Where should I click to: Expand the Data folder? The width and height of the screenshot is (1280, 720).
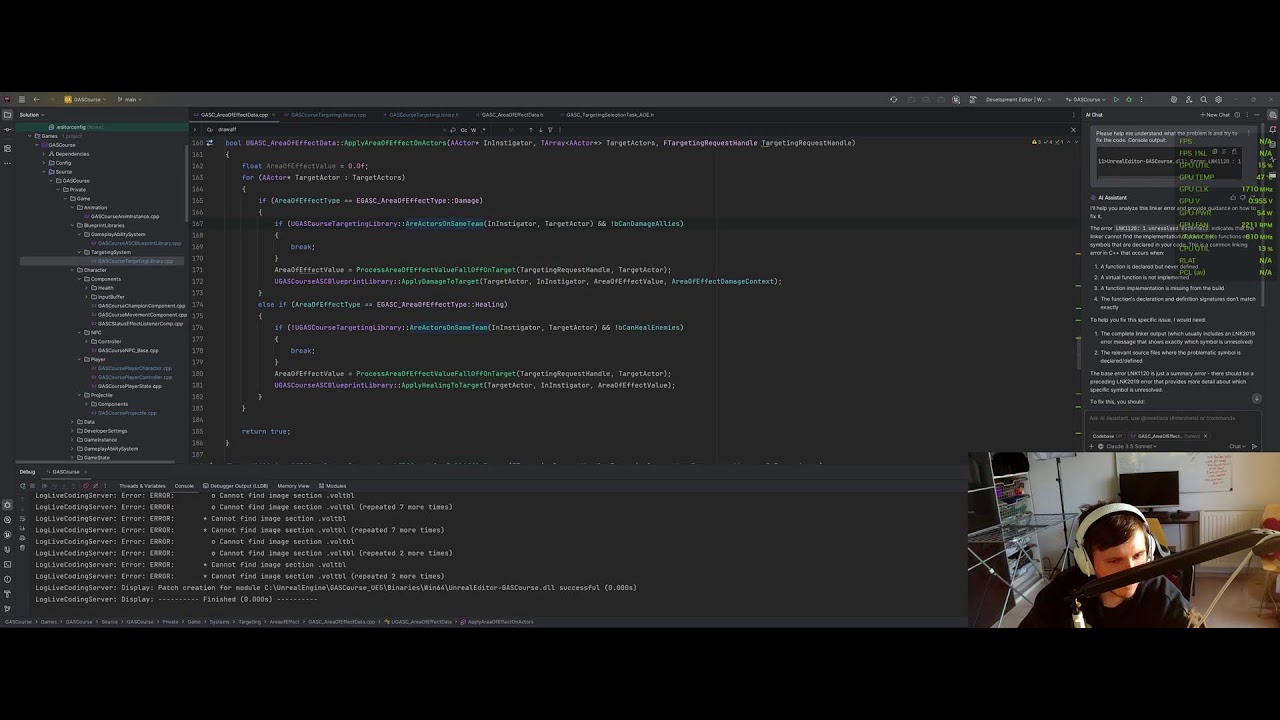[x=74, y=422]
